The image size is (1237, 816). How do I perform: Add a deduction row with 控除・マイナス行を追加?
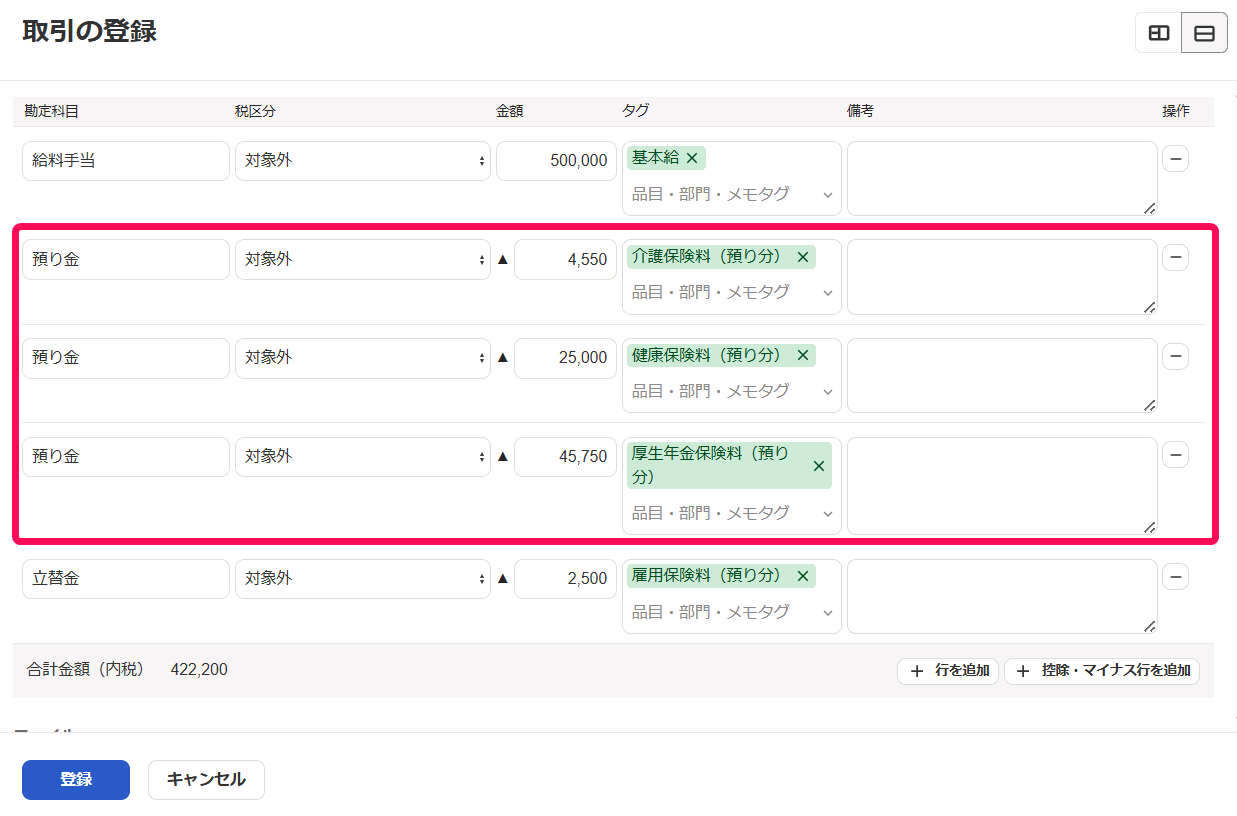pos(1102,671)
